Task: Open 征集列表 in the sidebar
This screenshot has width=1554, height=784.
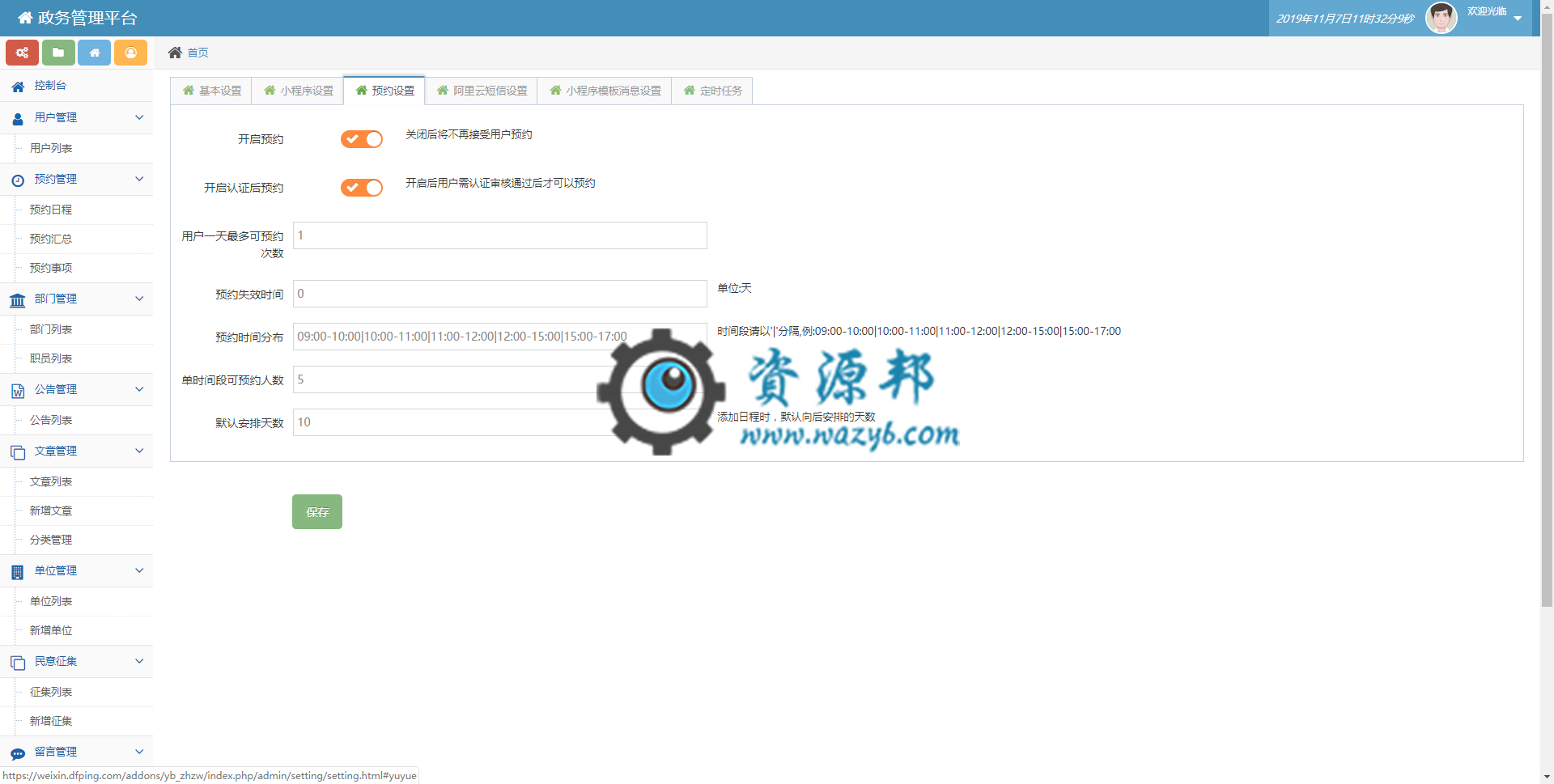Action: (51, 692)
